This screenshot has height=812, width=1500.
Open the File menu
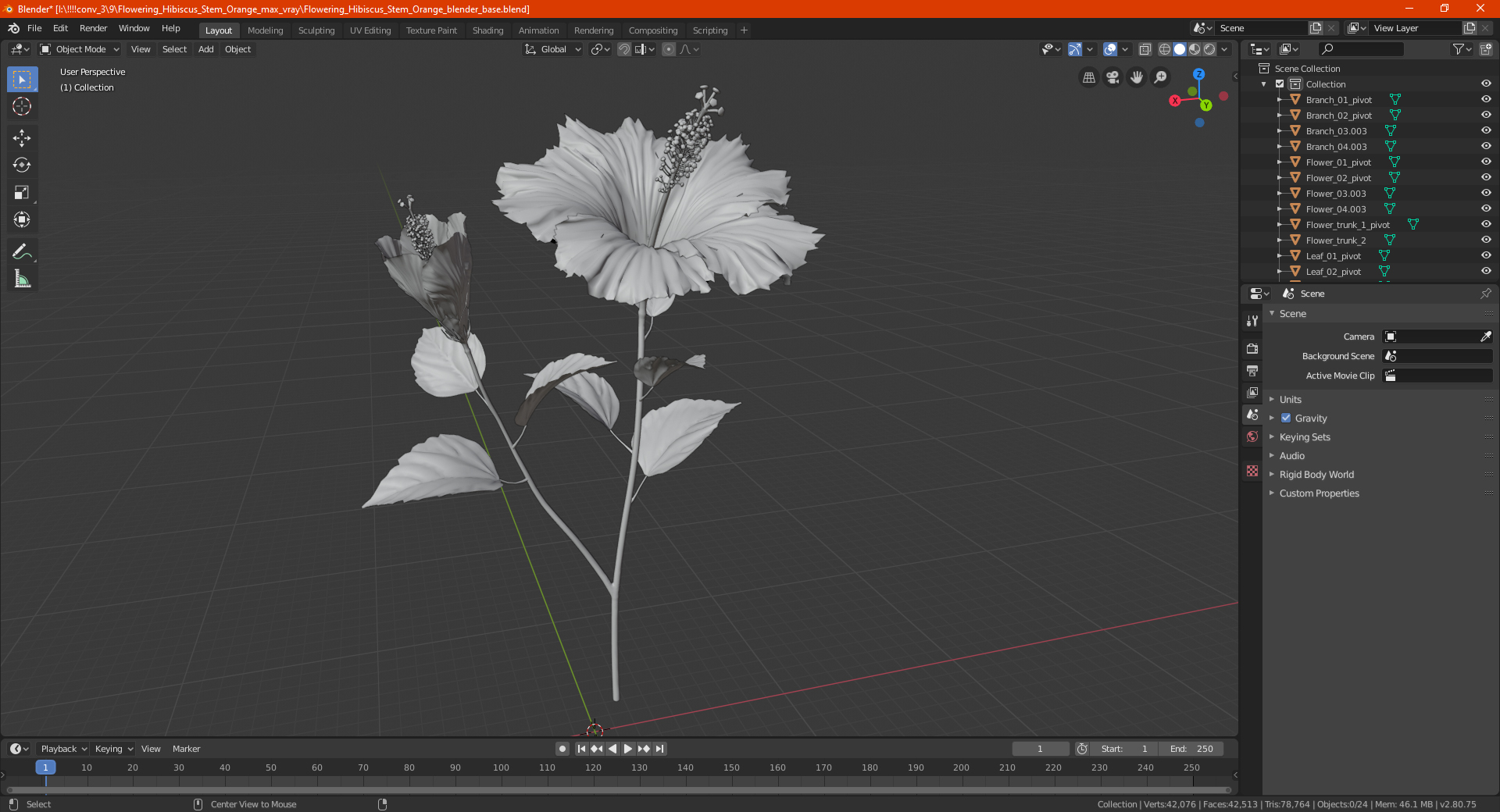point(34,28)
